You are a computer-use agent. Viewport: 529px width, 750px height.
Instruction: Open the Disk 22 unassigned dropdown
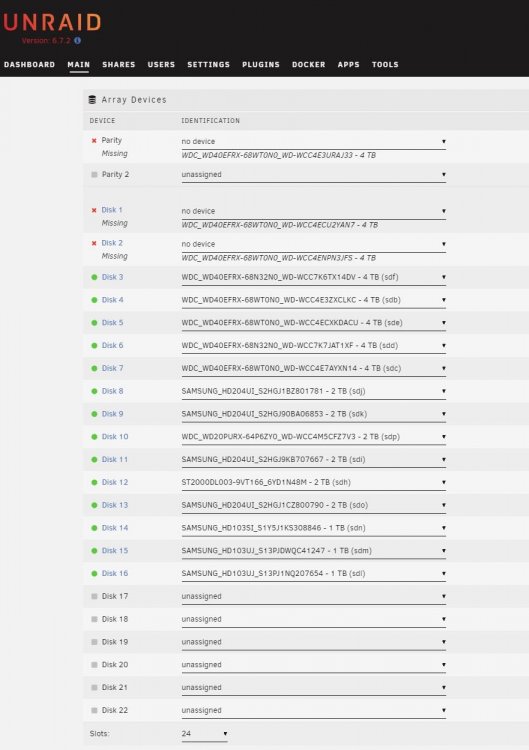313,710
